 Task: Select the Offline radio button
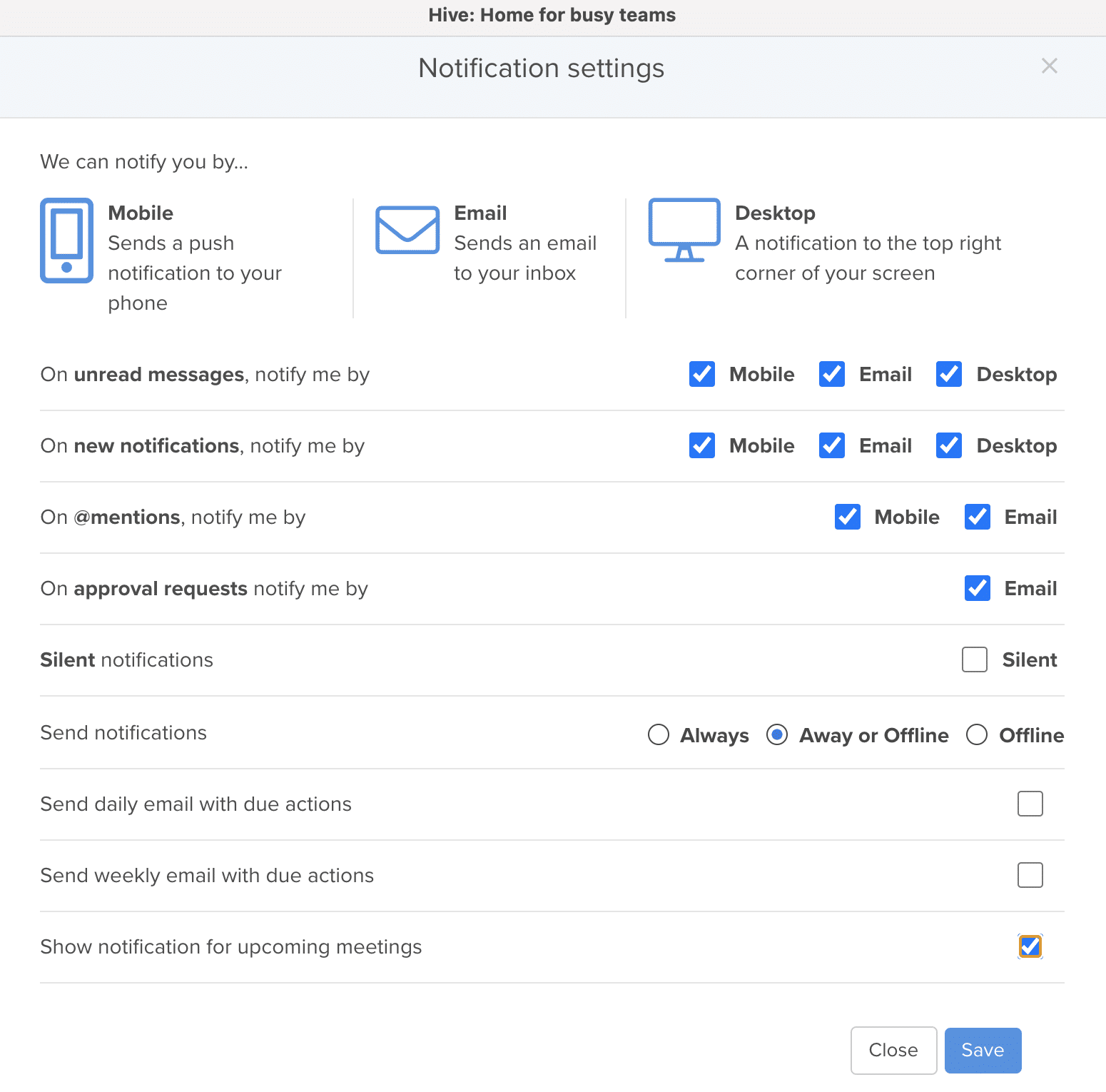975,734
